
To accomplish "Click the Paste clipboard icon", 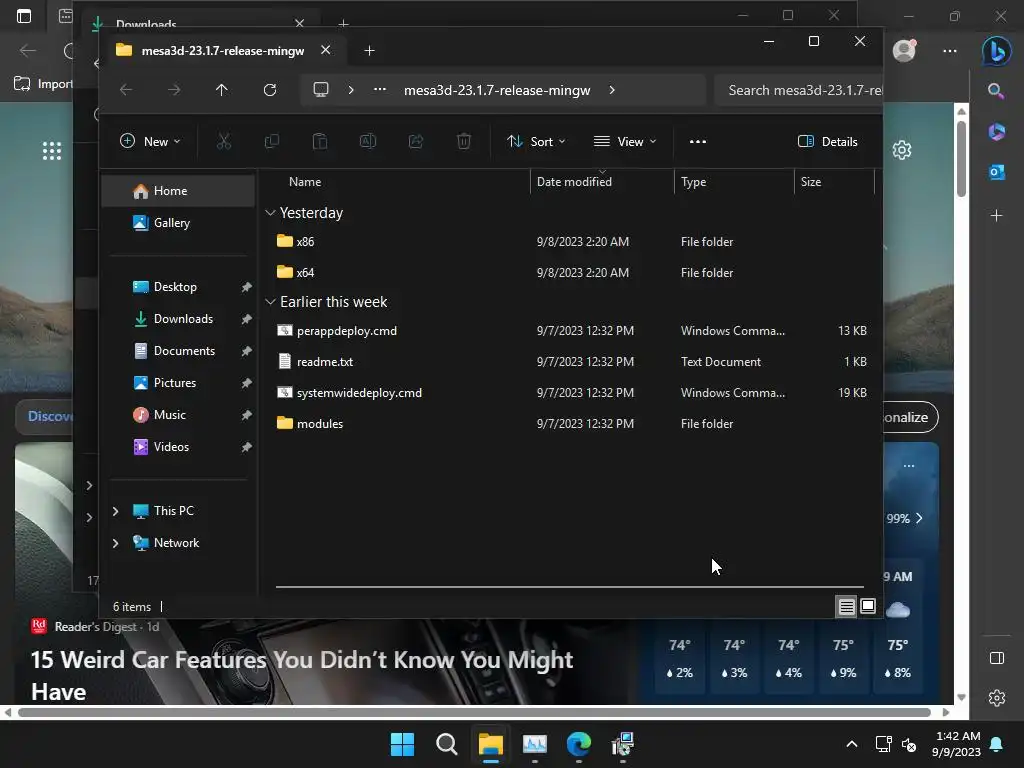I will [320, 141].
